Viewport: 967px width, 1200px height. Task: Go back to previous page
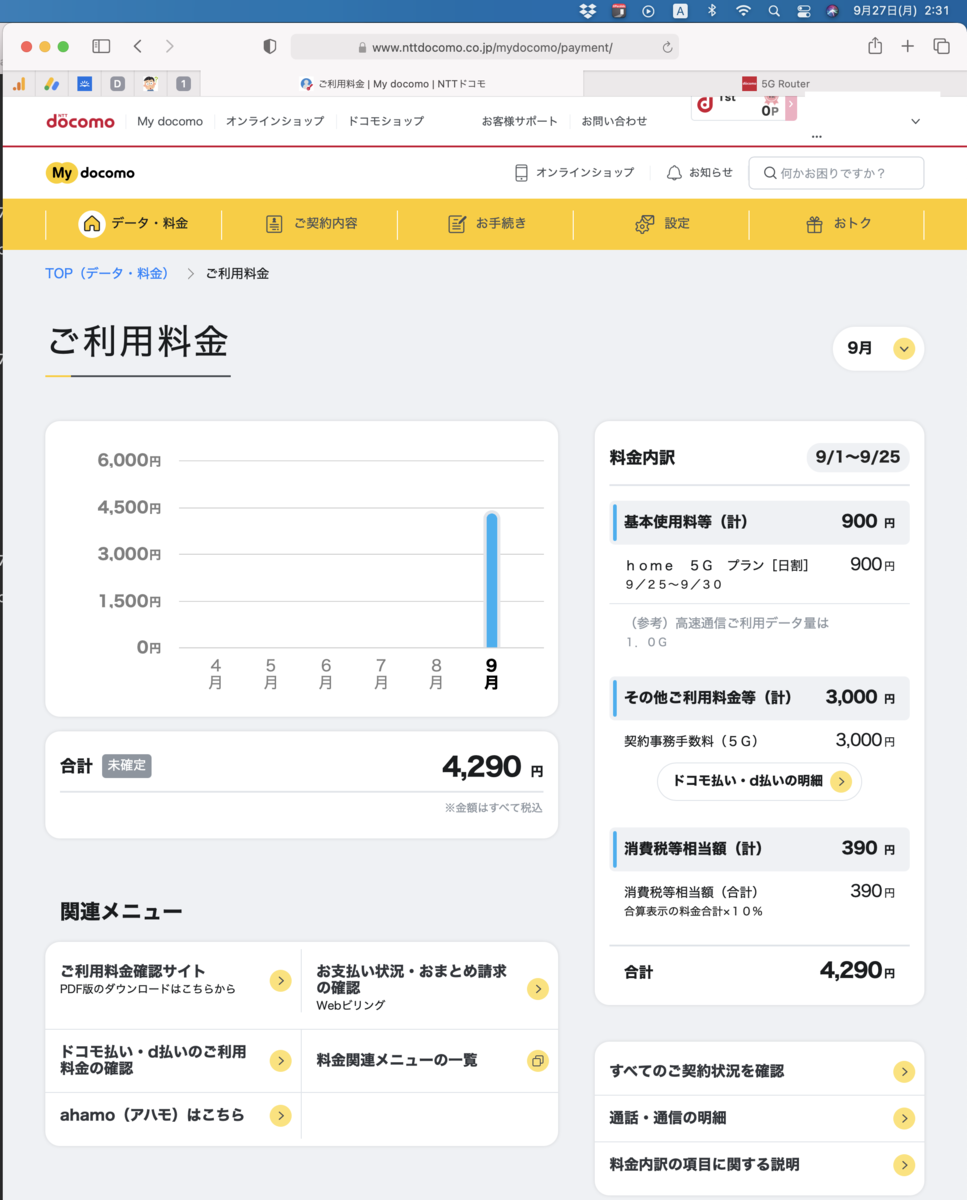[x=138, y=46]
